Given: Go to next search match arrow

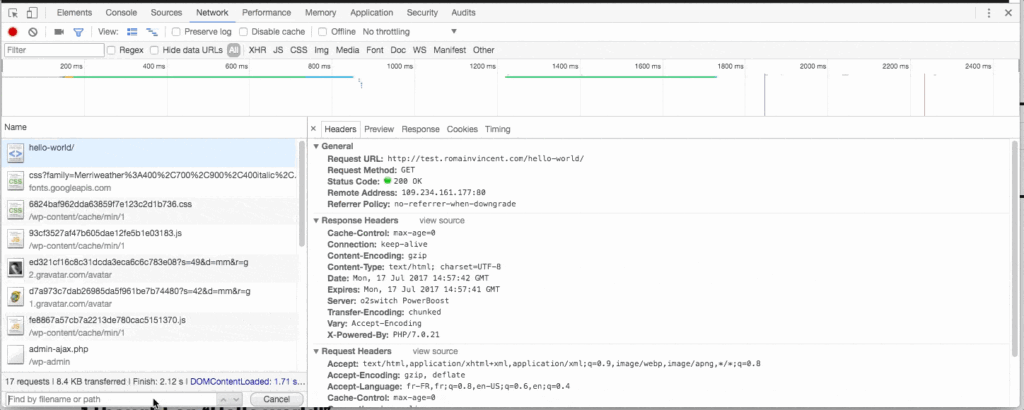Looking at the screenshot, I should [236, 399].
